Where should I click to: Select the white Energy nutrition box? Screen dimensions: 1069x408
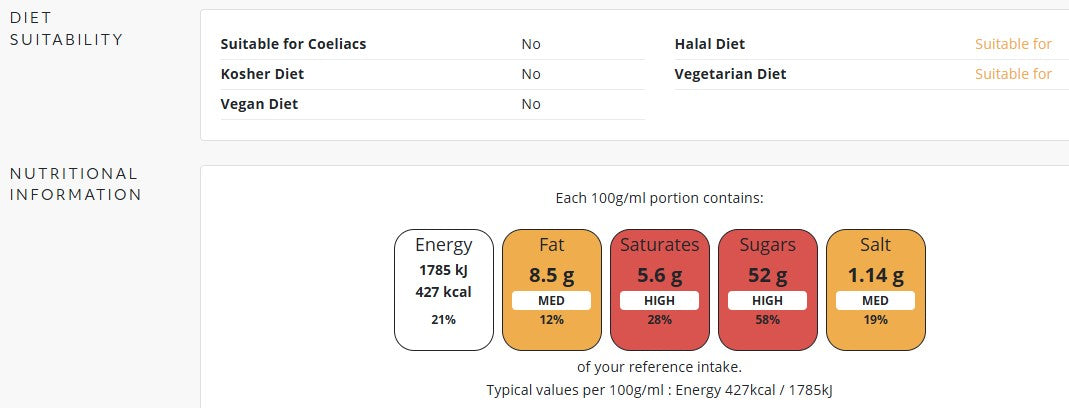click(443, 290)
